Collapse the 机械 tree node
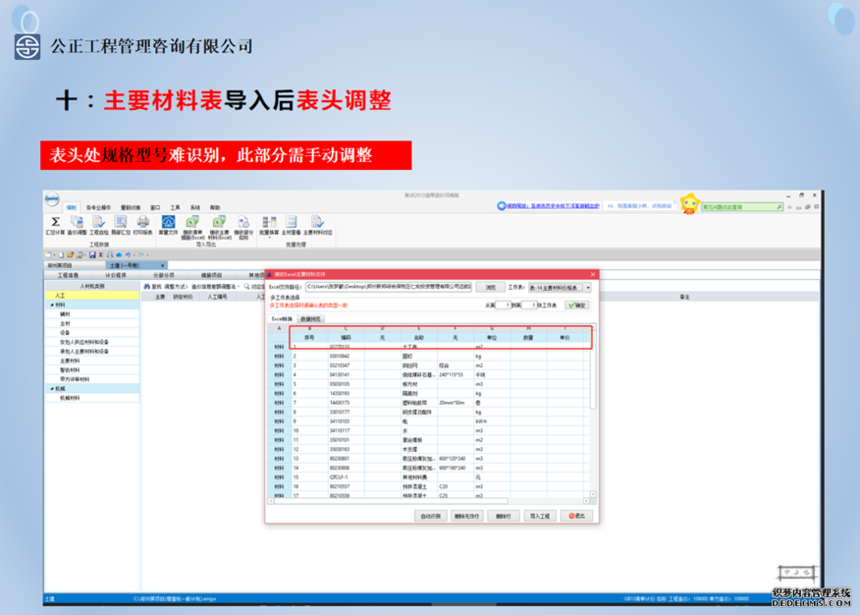 pyautogui.click(x=51, y=388)
